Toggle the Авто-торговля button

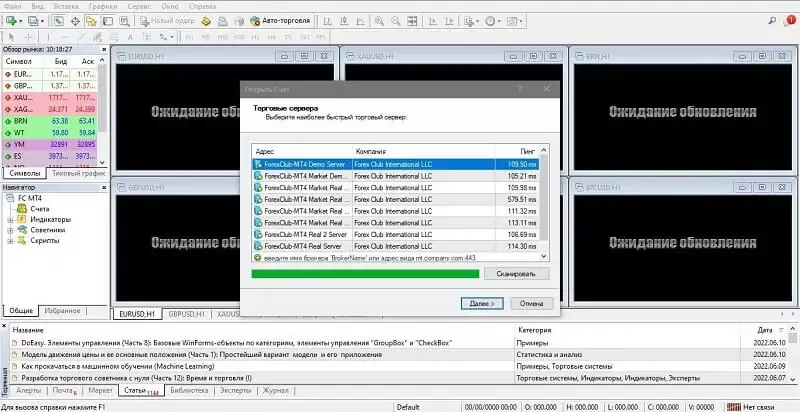pos(280,21)
